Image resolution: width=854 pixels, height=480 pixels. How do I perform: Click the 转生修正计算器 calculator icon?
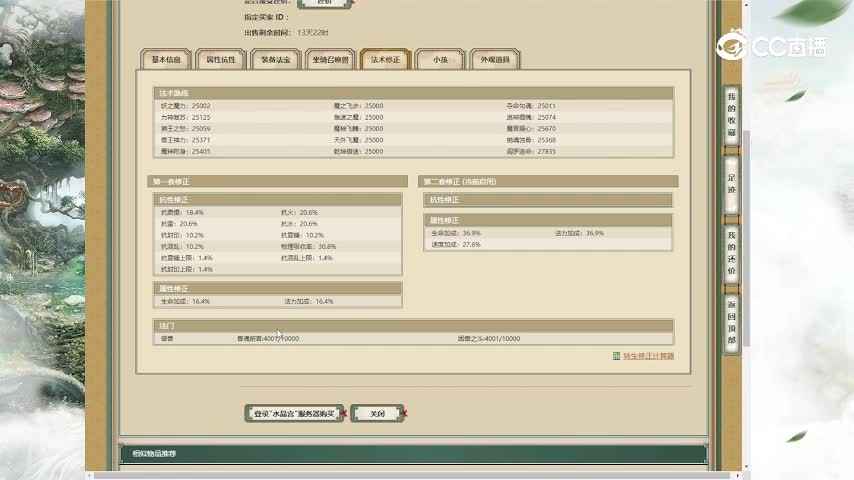pyautogui.click(x=616, y=356)
